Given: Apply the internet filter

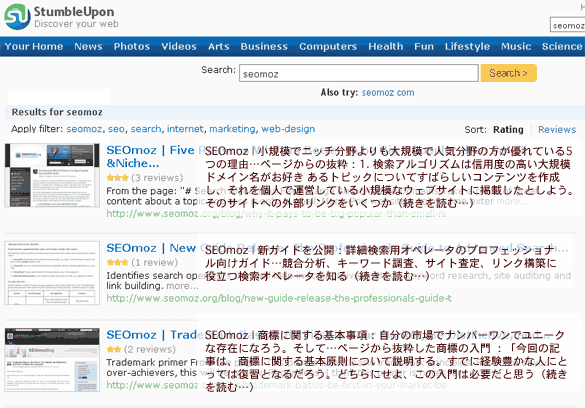Looking at the screenshot, I should pos(185,129).
